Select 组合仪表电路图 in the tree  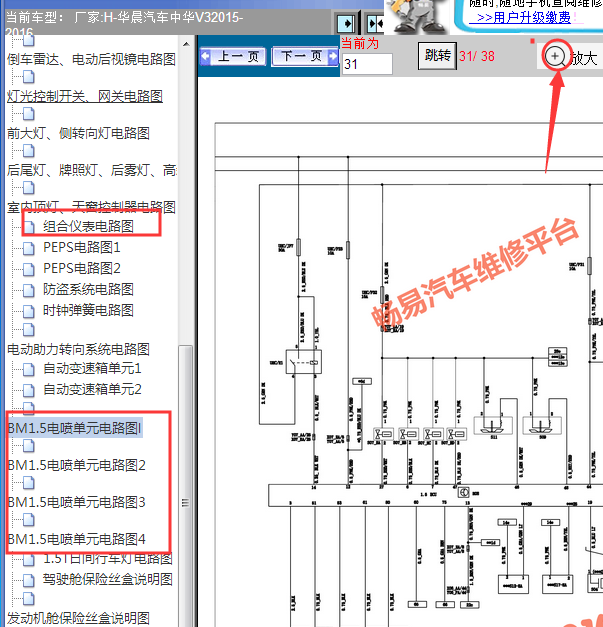pos(88,226)
